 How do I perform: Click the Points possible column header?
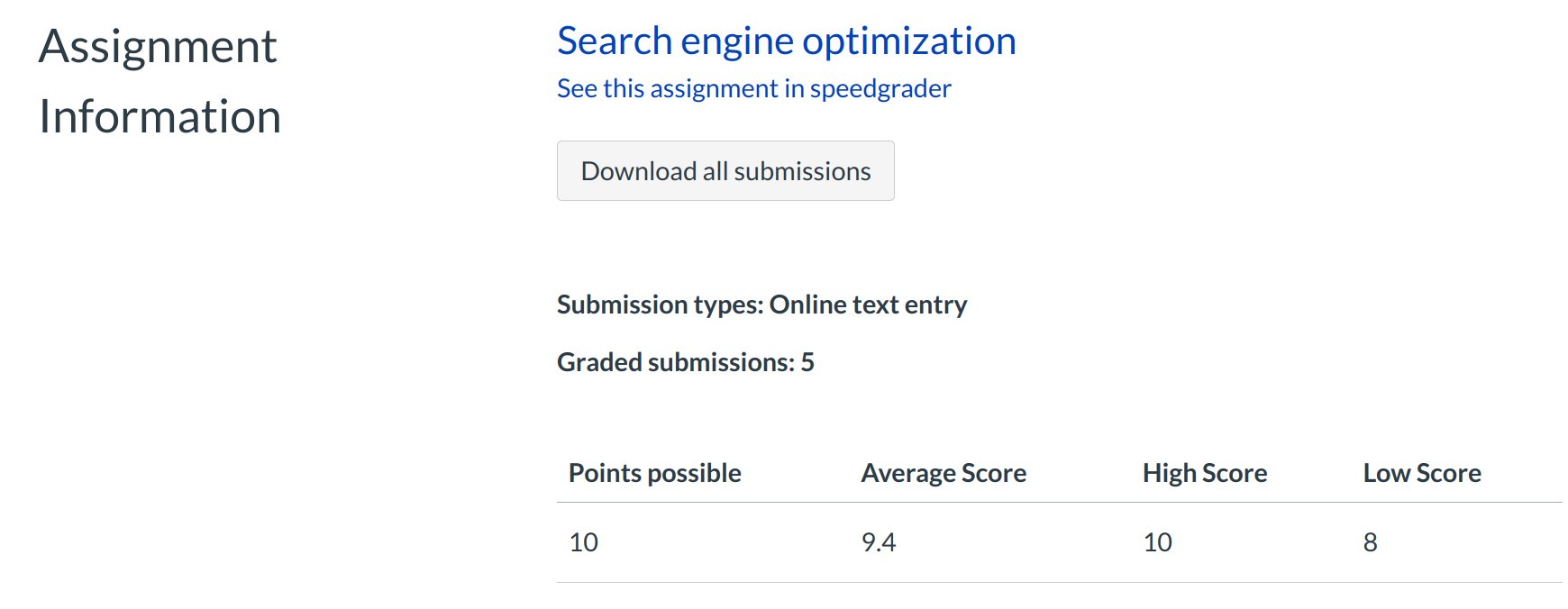pyautogui.click(x=654, y=473)
